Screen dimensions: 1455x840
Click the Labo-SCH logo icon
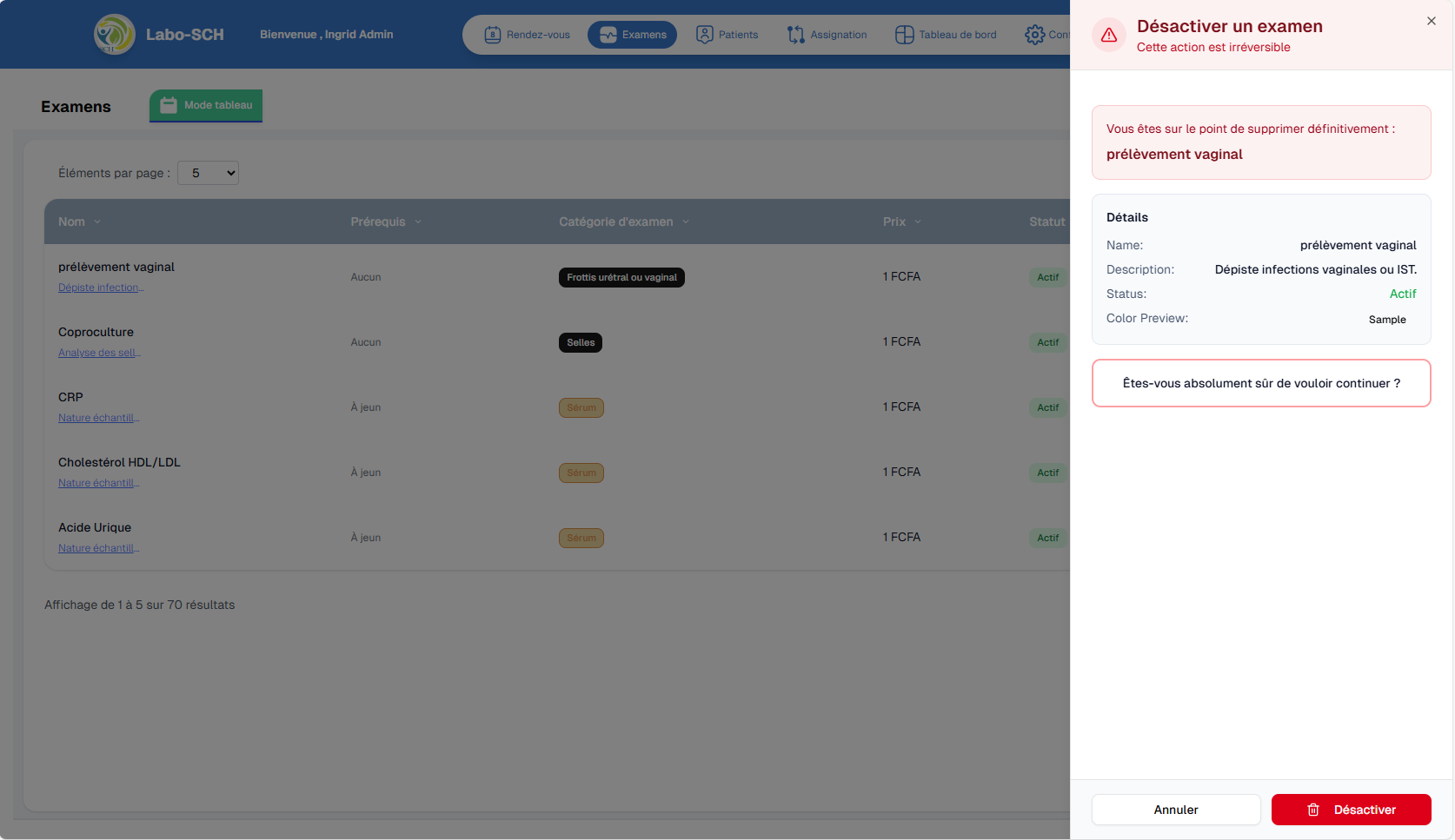114,35
